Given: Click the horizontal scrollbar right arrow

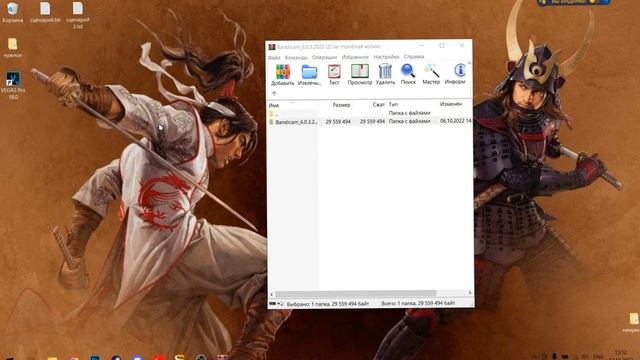Looking at the screenshot, I should pyautogui.click(x=469, y=293).
